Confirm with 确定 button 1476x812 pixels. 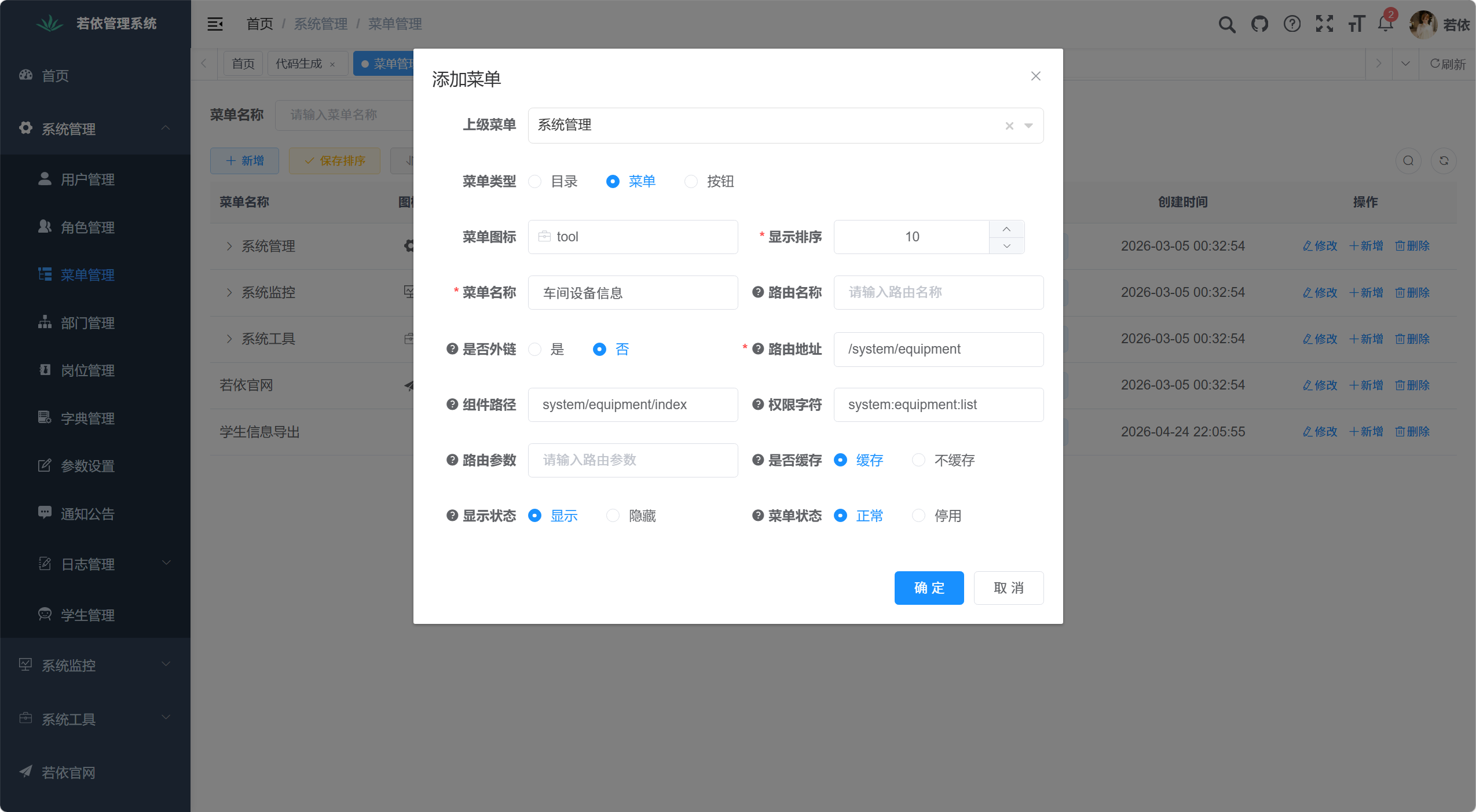929,588
